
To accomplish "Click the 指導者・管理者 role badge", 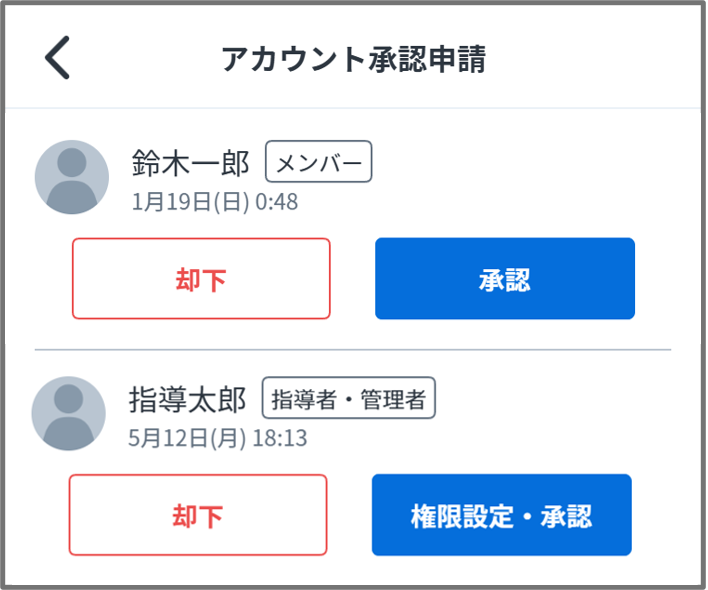I will 348,399.
